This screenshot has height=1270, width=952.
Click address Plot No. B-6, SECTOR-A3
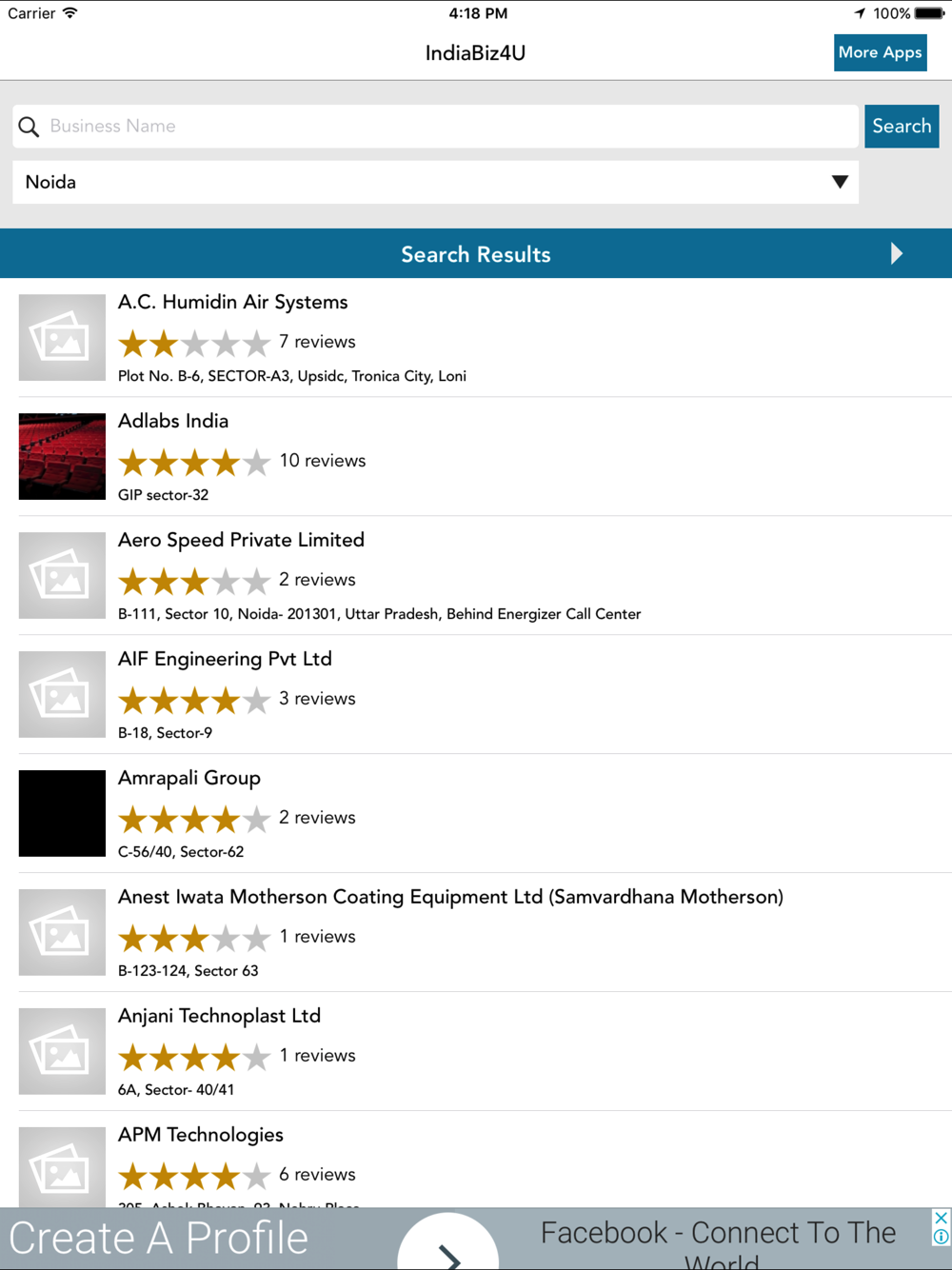[292, 376]
